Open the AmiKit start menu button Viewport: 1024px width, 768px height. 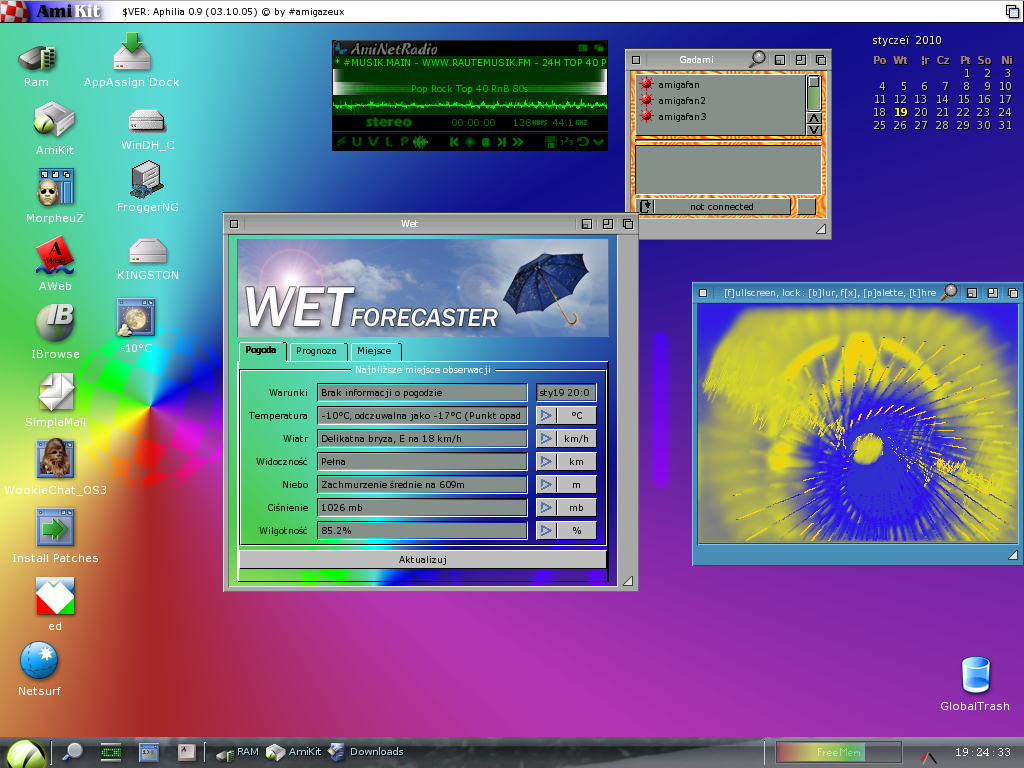coord(25,754)
